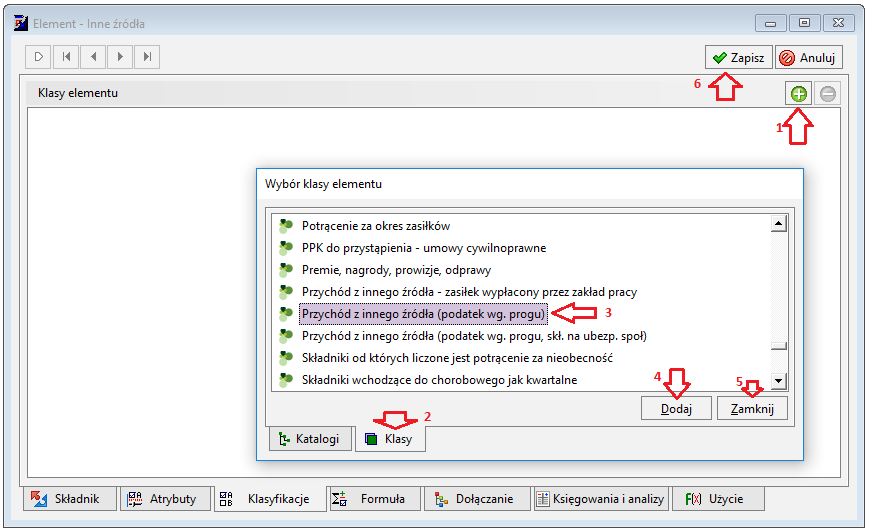
Task: Click the class list scroll-up arrow
Action: [779, 224]
